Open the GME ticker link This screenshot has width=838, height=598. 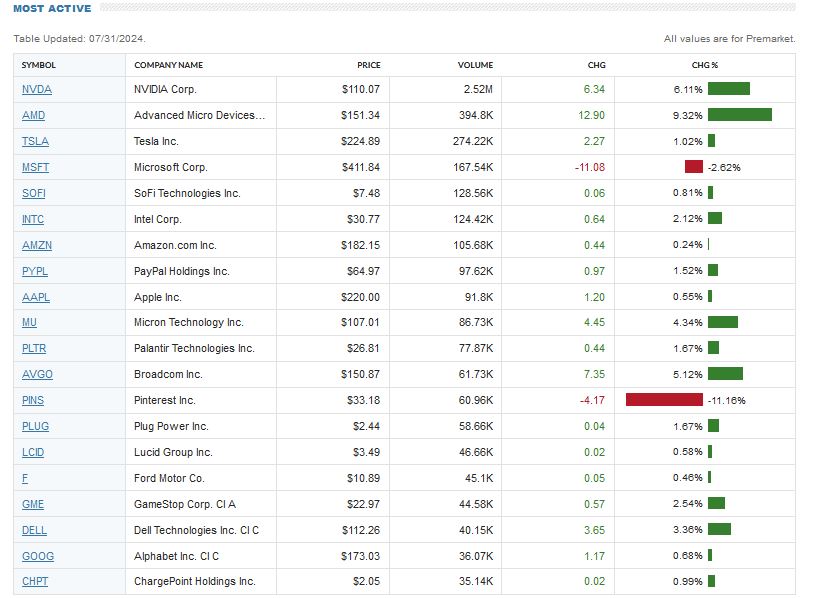pos(33,504)
